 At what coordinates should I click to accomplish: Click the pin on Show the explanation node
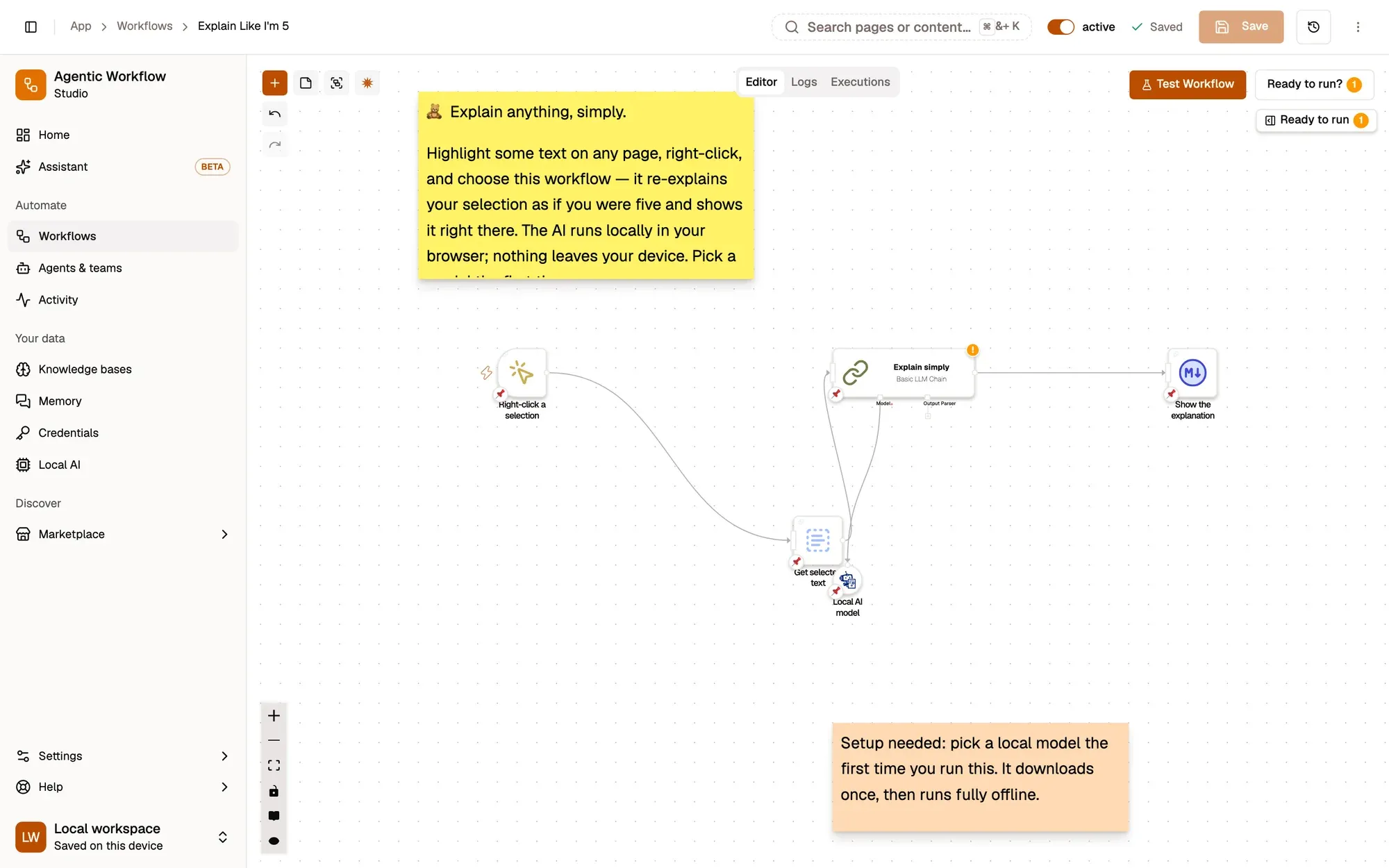point(1172,394)
